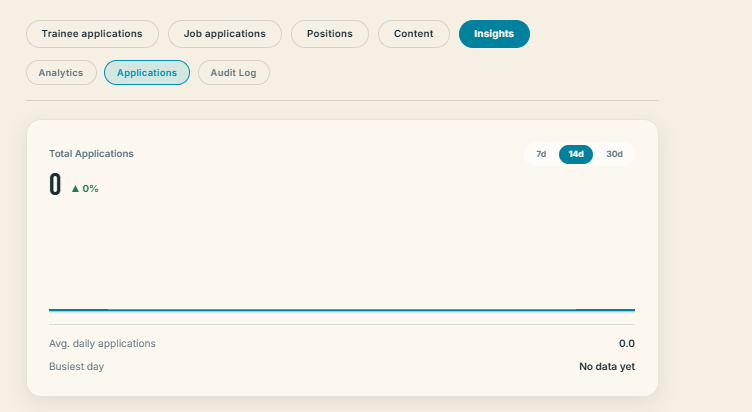Set chart range to 7d

click(x=541, y=154)
